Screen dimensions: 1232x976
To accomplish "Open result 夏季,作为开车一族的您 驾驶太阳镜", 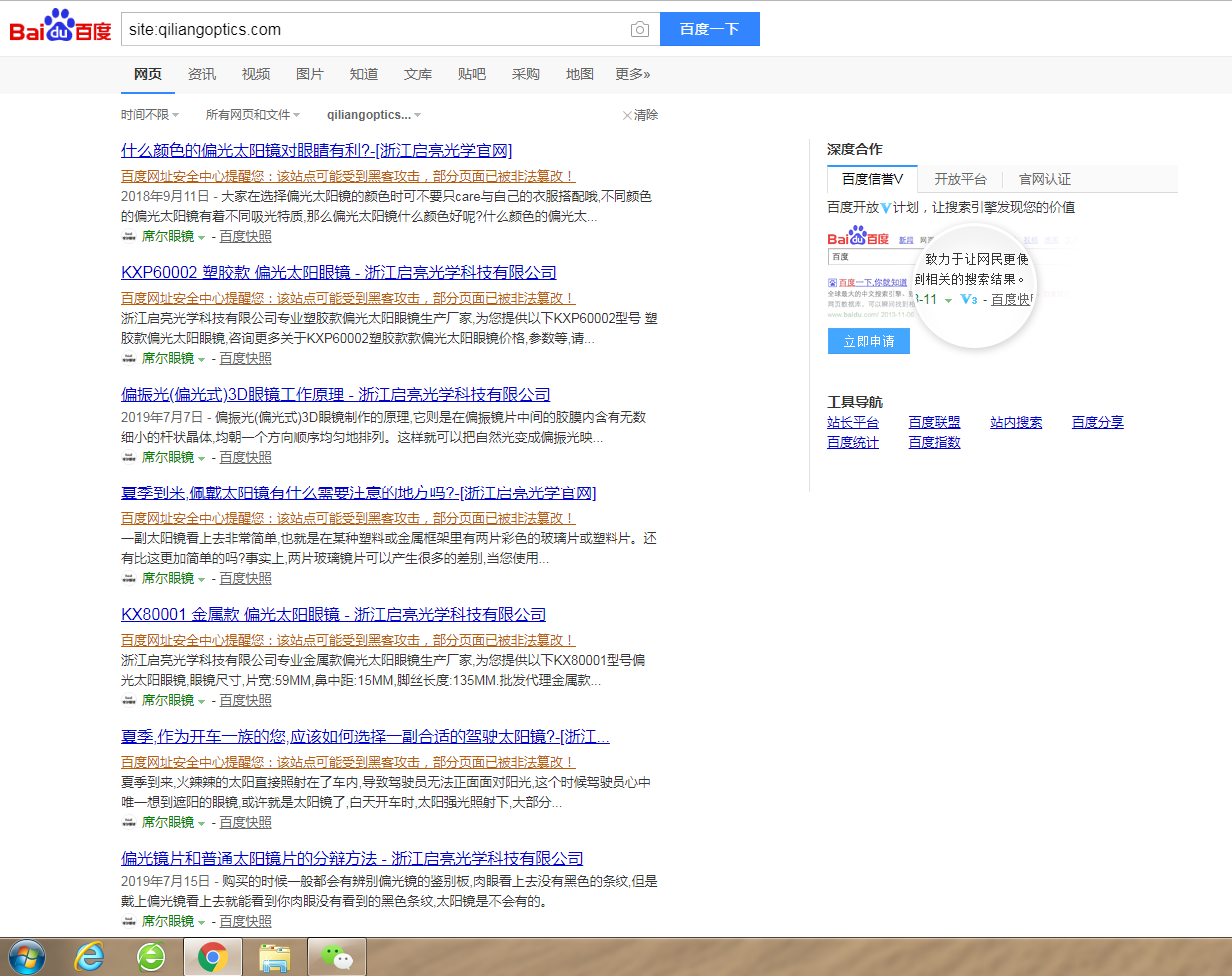I will tap(365, 737).
